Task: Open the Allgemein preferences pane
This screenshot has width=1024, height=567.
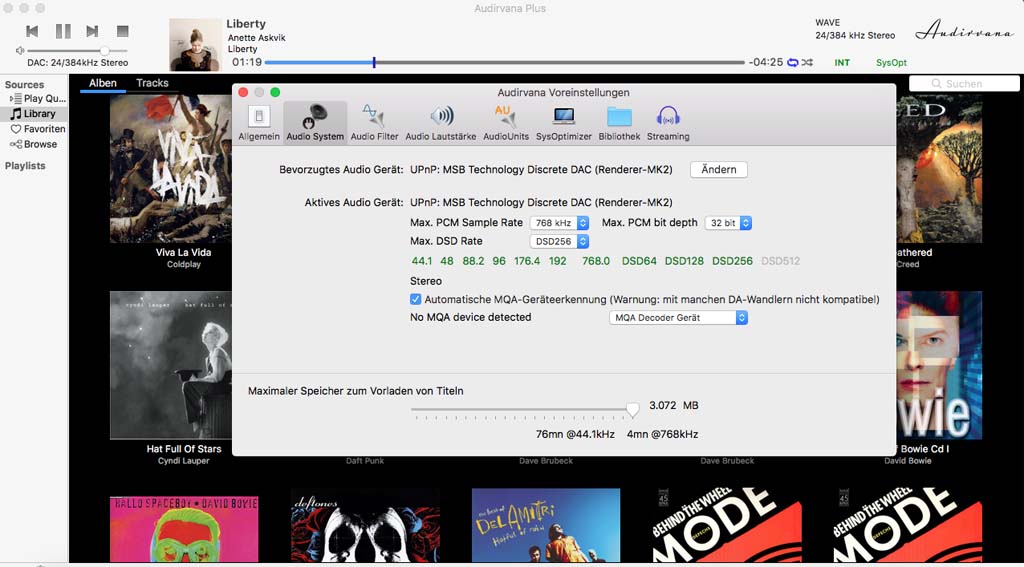Action: click(259, 123)
